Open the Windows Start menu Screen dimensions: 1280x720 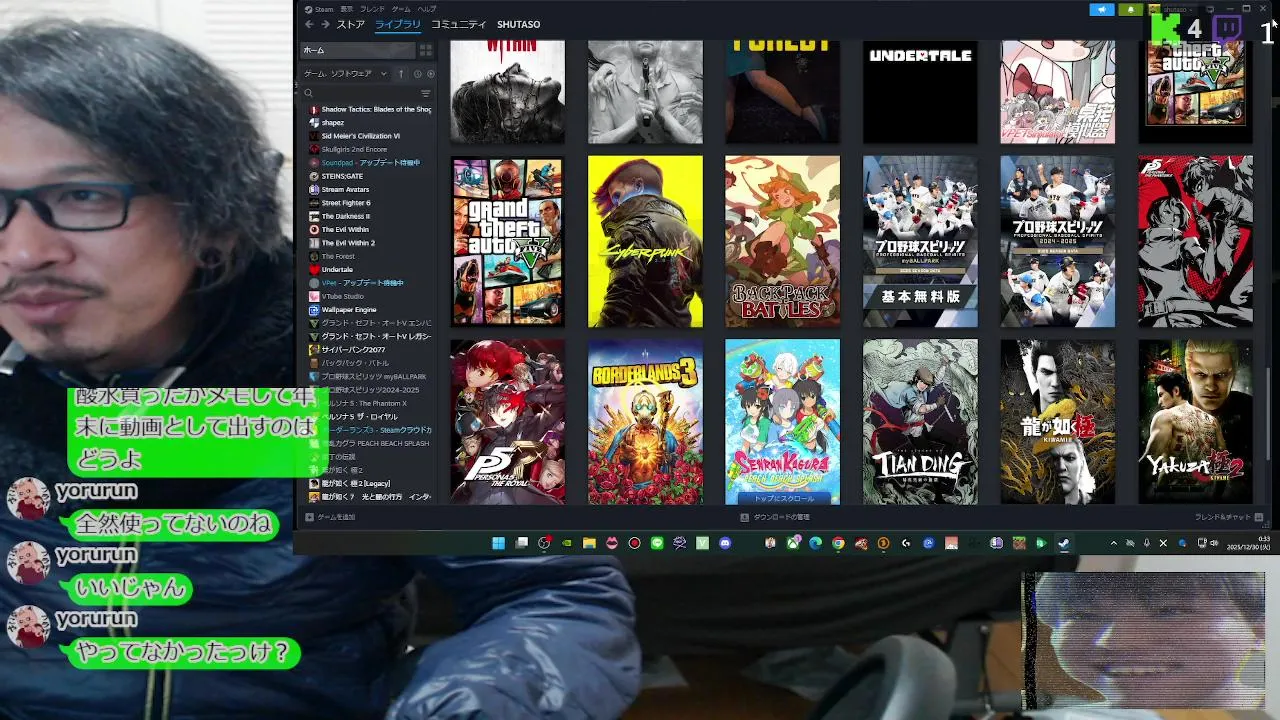point(498,543)
